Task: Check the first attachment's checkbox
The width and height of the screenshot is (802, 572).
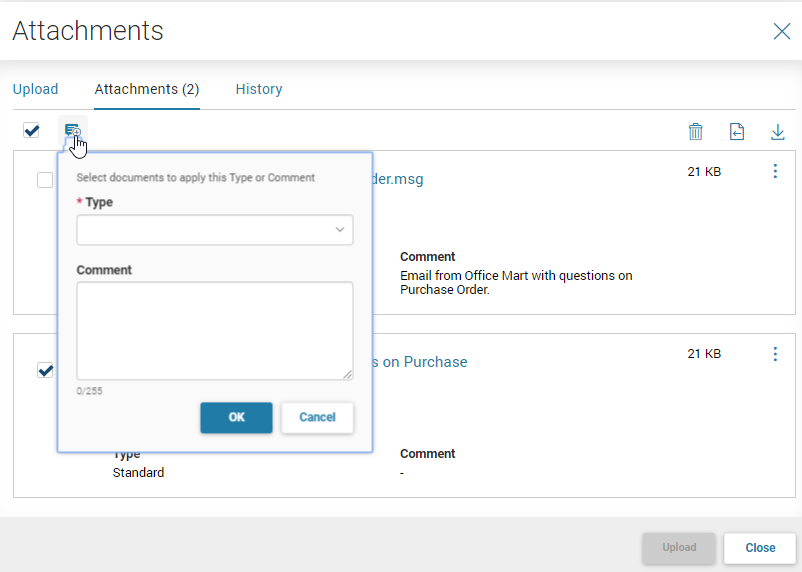Action: [45, 180]
